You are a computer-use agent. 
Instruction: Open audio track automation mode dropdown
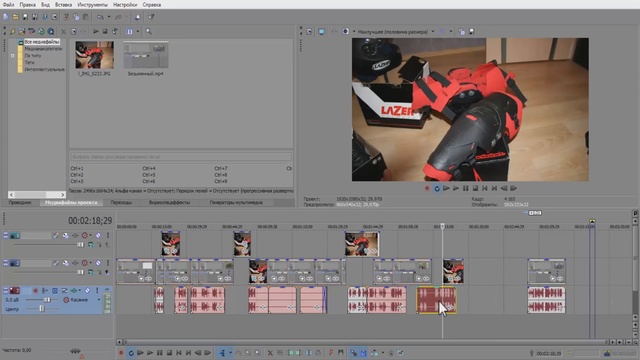point(98,300)
